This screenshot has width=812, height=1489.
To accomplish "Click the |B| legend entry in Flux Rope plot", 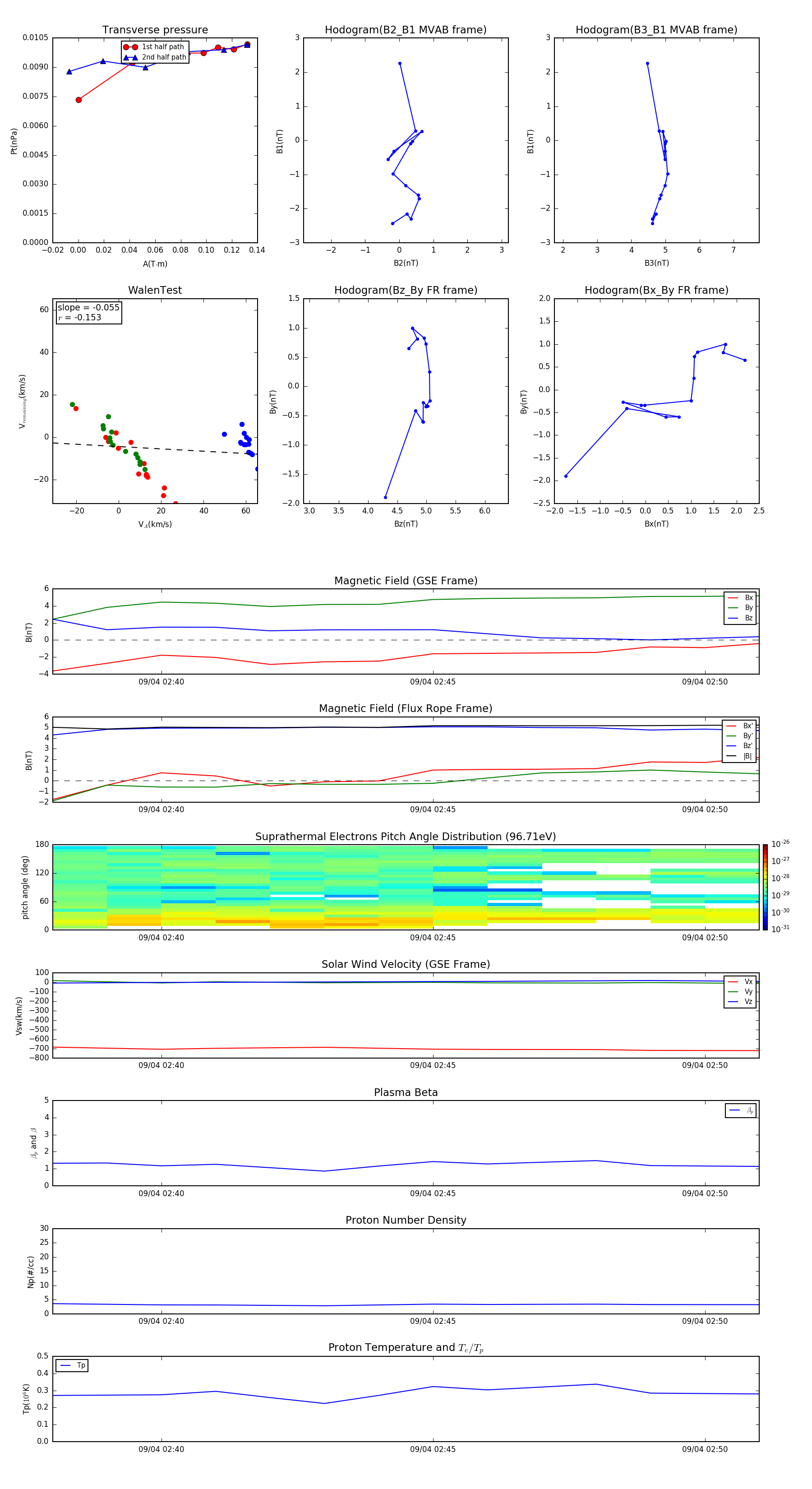I will (x=739, y=756).
